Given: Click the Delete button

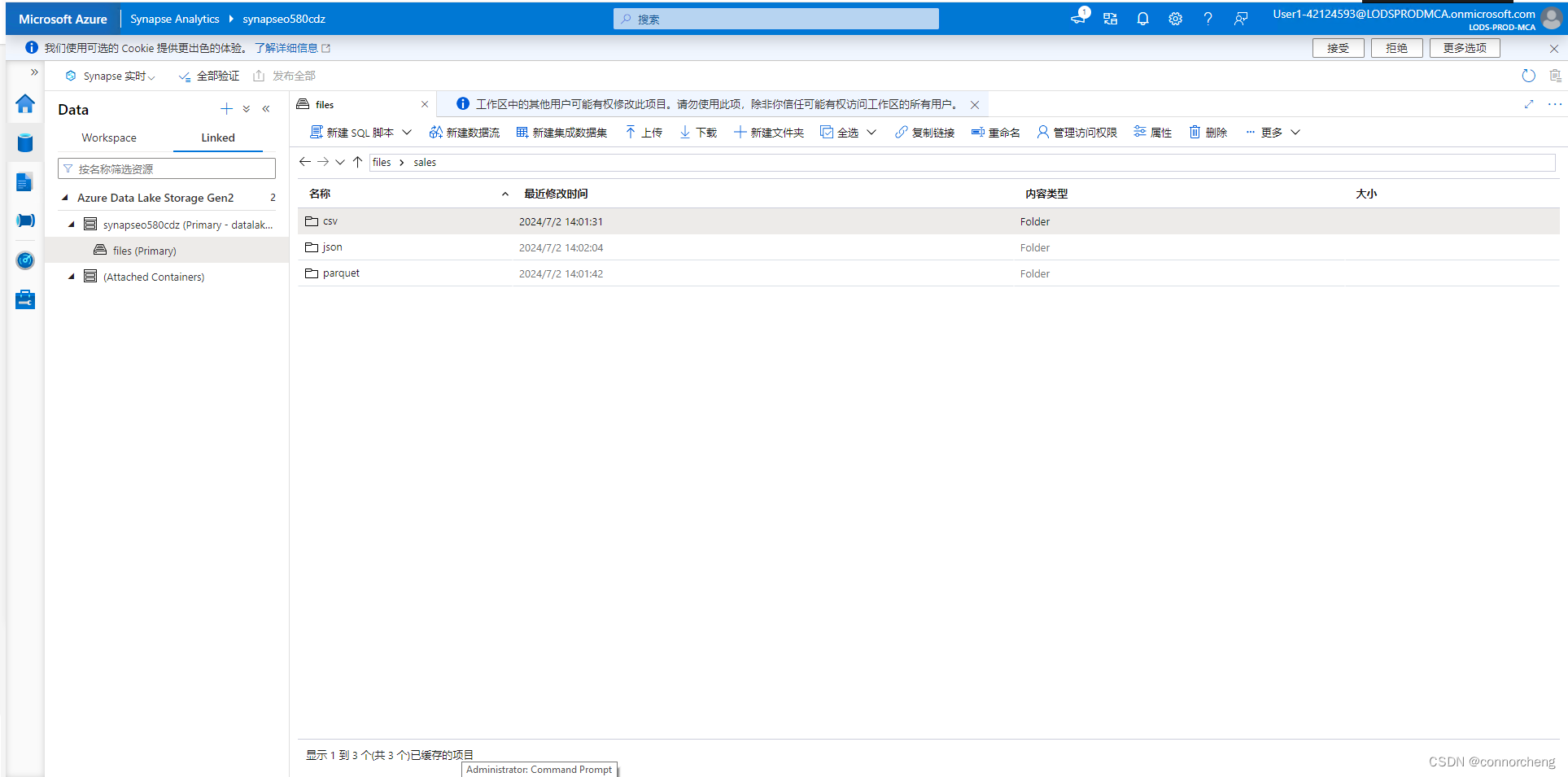Looking at the screenshot, I should [1208, 133].
